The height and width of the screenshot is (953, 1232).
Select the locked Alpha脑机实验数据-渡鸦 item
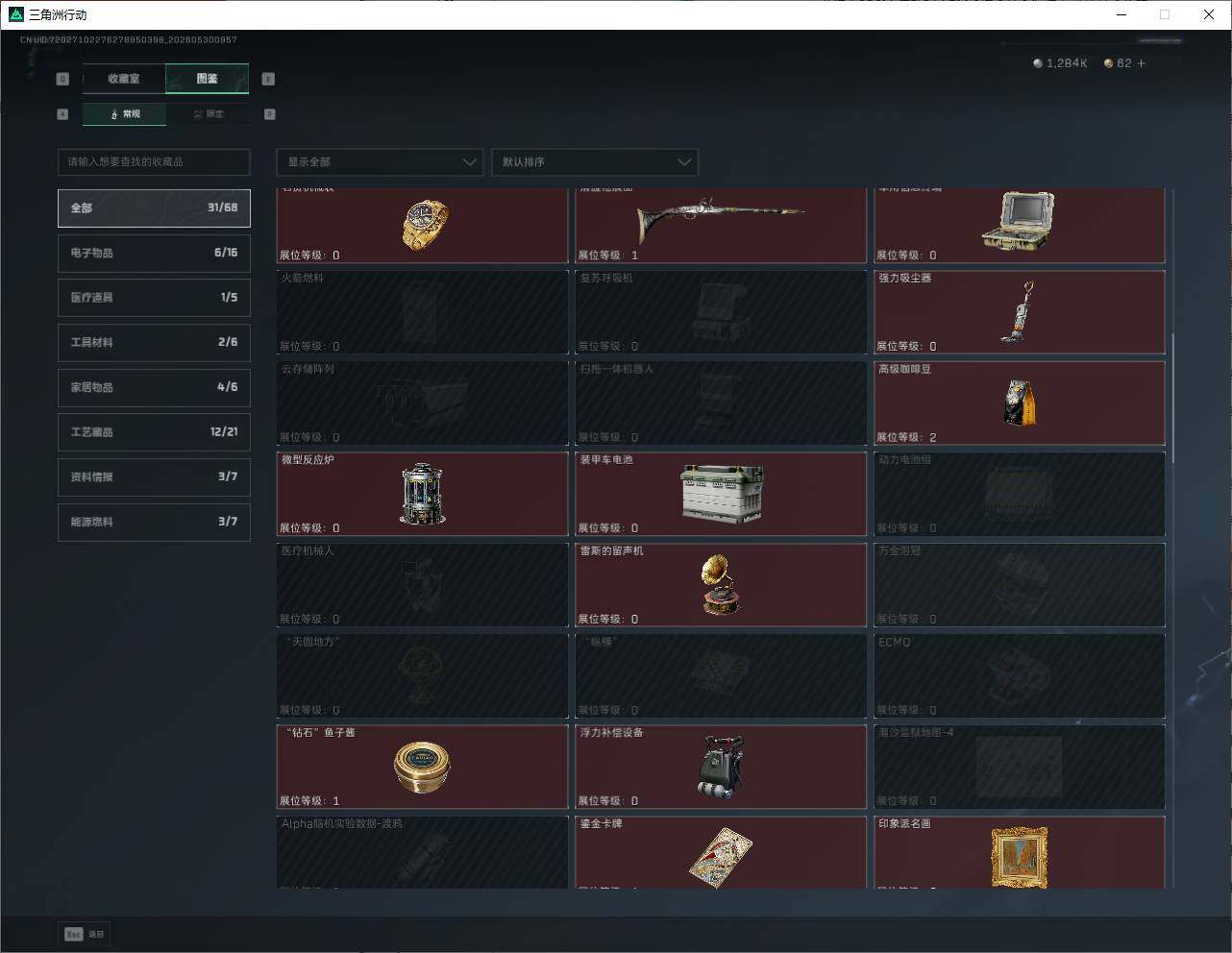pos(422,852)
